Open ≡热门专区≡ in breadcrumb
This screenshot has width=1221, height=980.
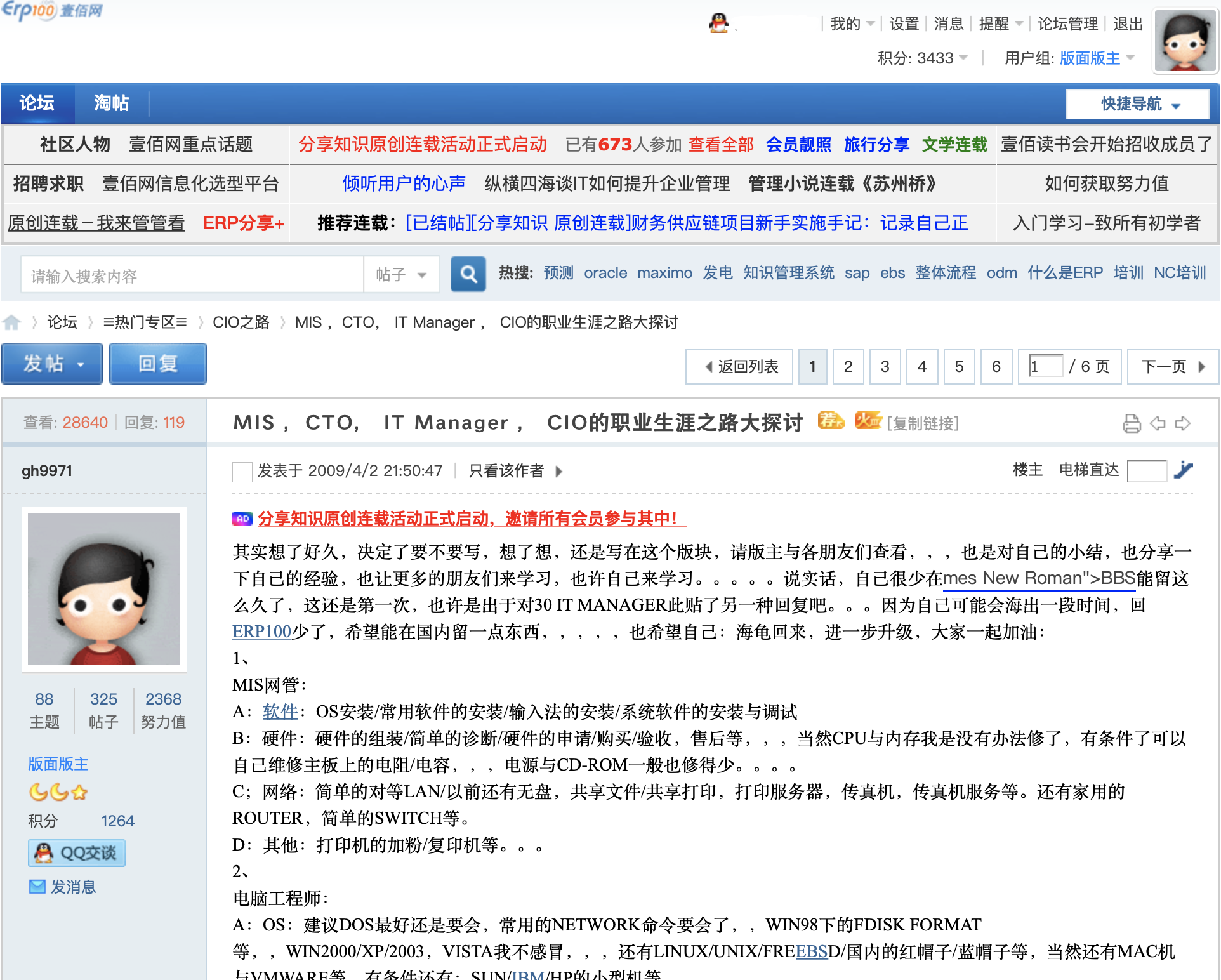click(145, 322)
